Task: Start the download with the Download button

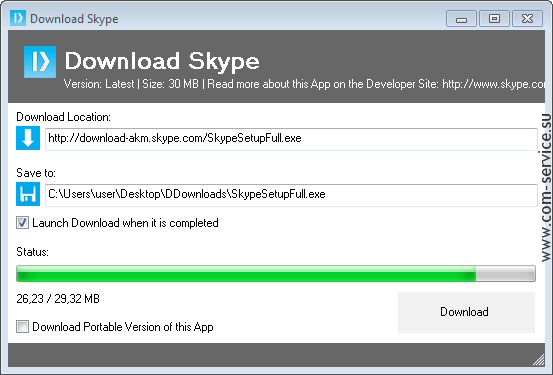Action: (x=466, y=312)
